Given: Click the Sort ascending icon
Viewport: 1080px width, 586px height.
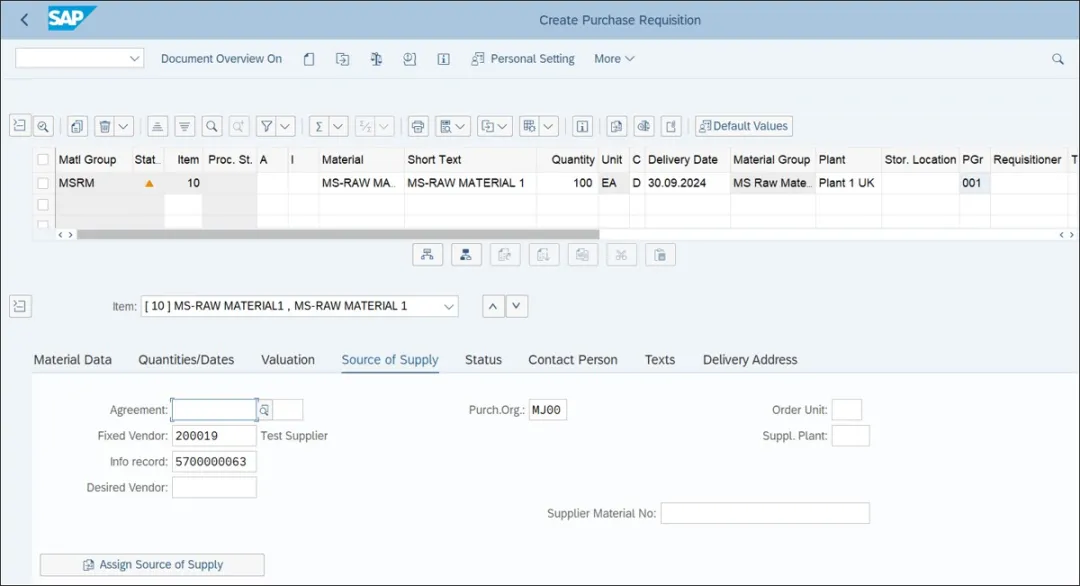Looking at the screenshot, I should [157, 126].
